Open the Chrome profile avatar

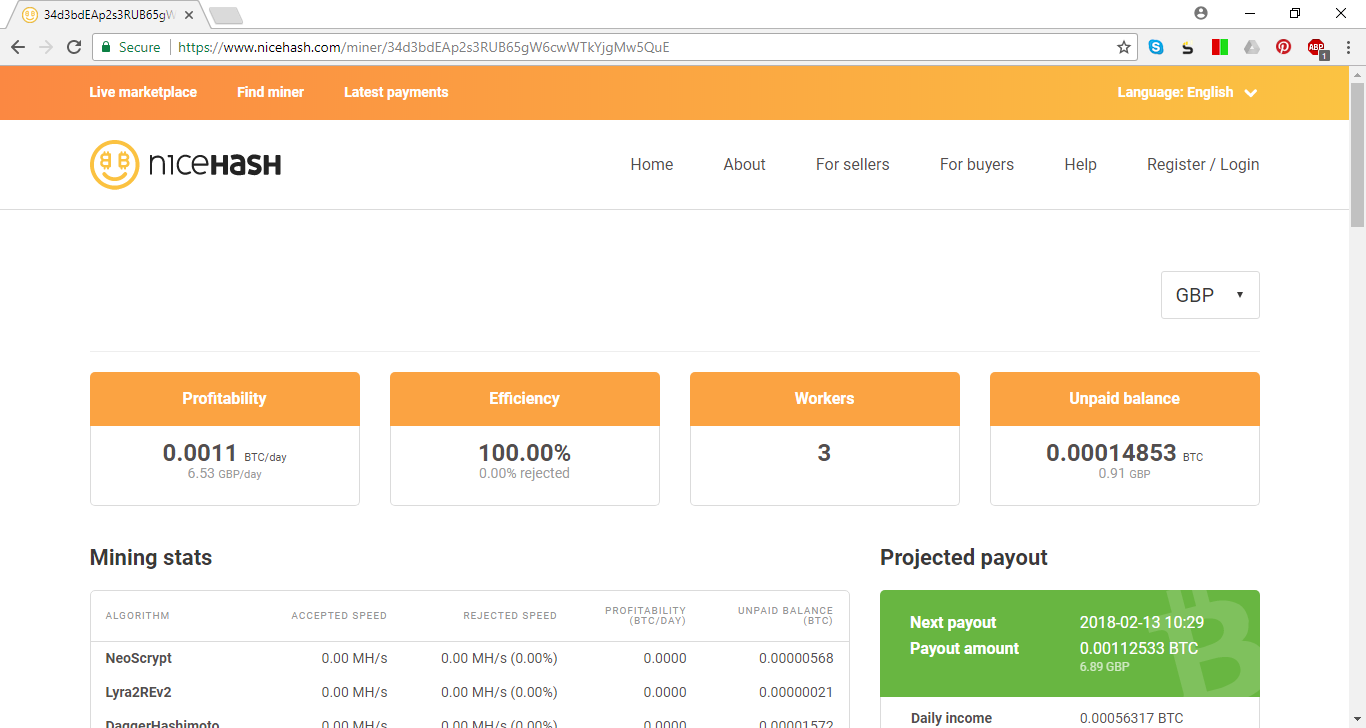point(1201,13)
